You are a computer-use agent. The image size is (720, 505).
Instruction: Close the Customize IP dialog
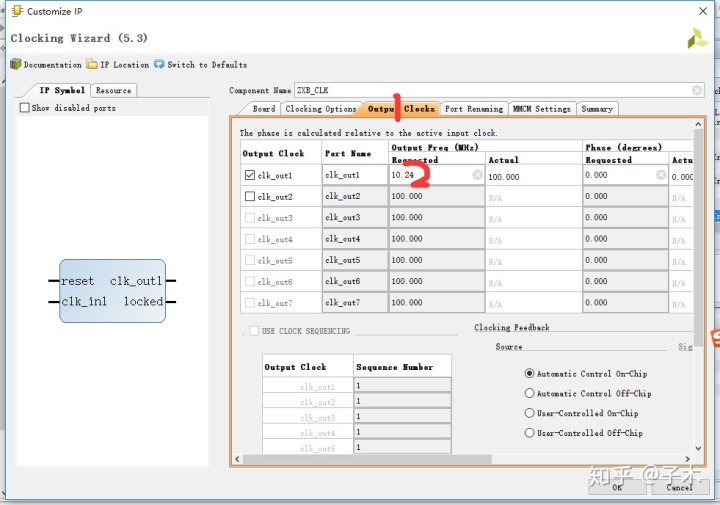703,11
